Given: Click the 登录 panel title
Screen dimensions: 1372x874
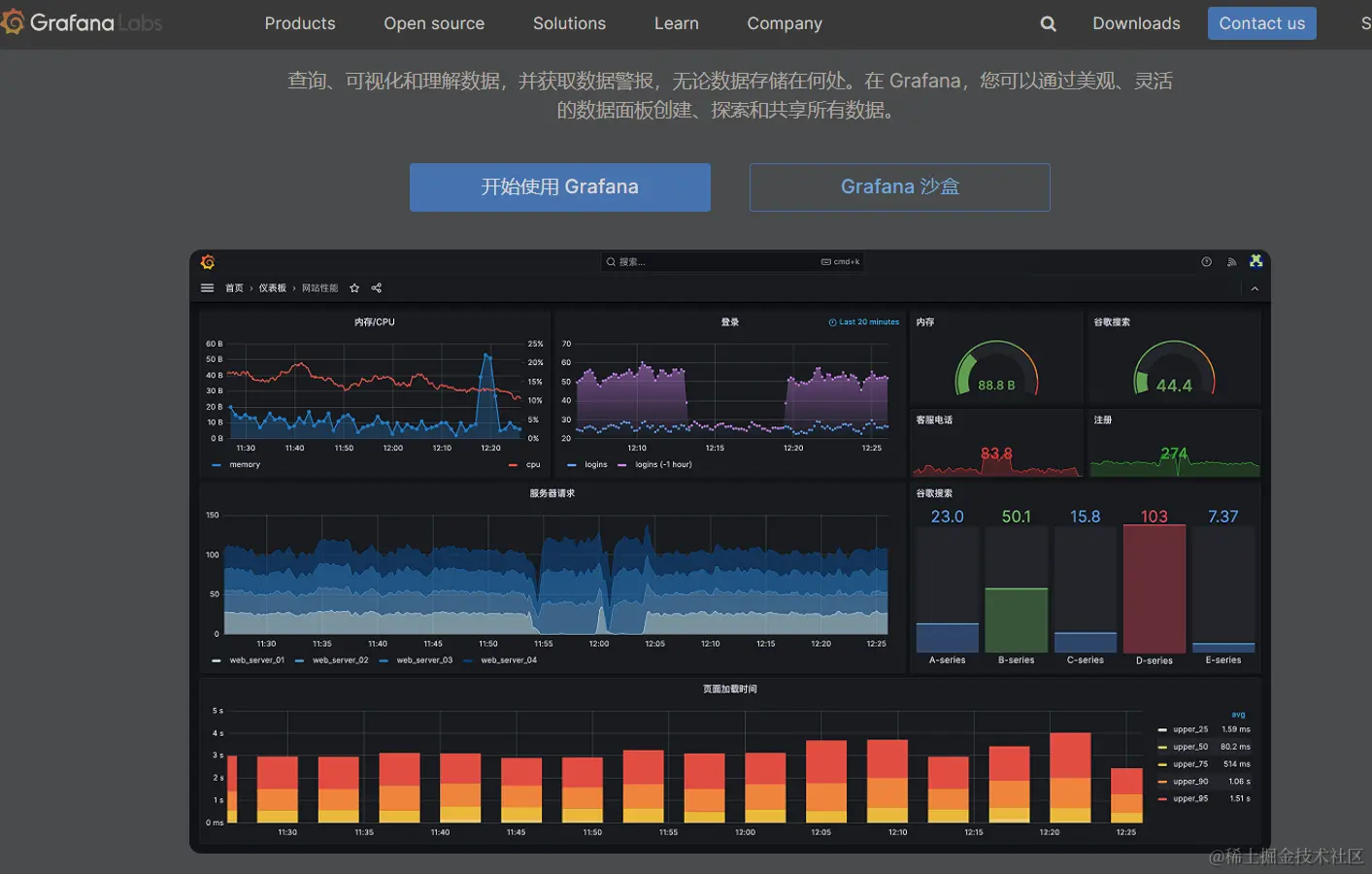Looking at the screenshot, I should tap(730, 322).
